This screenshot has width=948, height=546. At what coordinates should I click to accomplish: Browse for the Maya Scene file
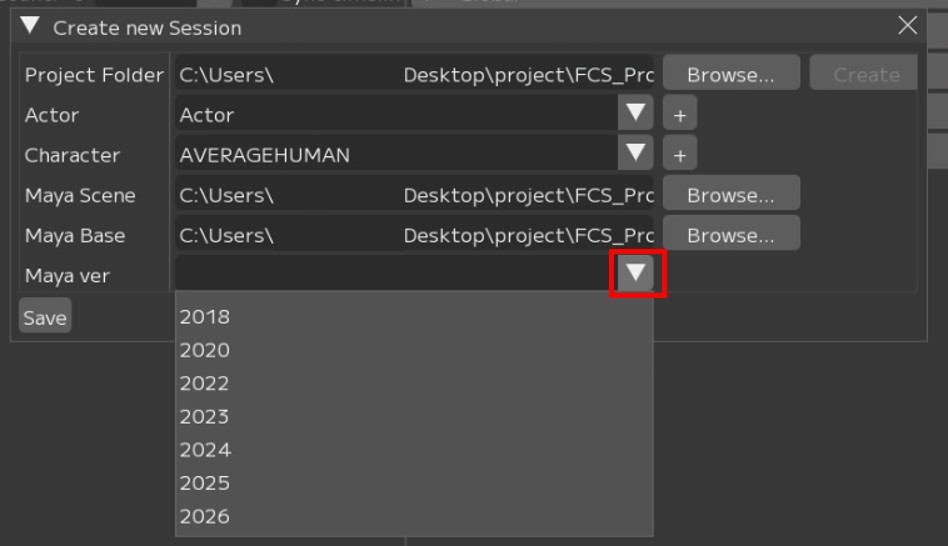pos(730,195)
